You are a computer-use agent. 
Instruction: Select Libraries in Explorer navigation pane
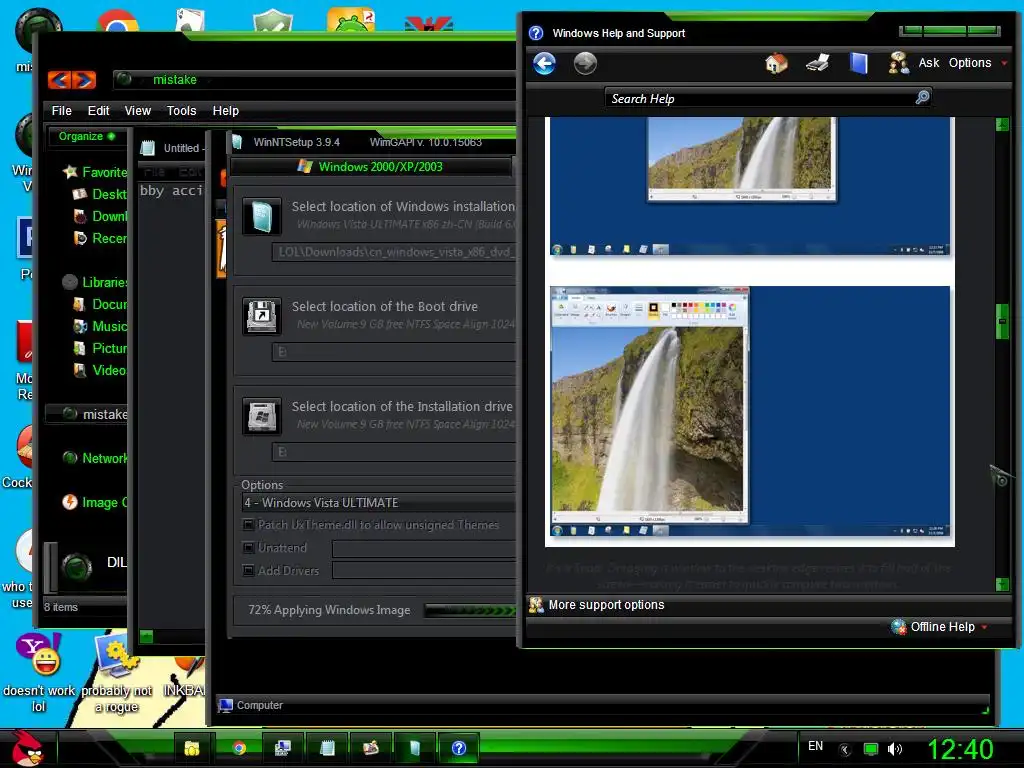click(95, 282)
